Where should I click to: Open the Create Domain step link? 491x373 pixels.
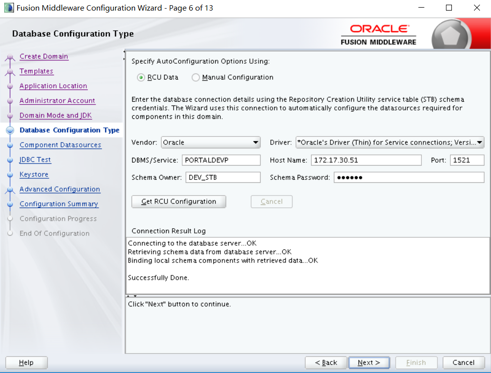pos(44,56)
